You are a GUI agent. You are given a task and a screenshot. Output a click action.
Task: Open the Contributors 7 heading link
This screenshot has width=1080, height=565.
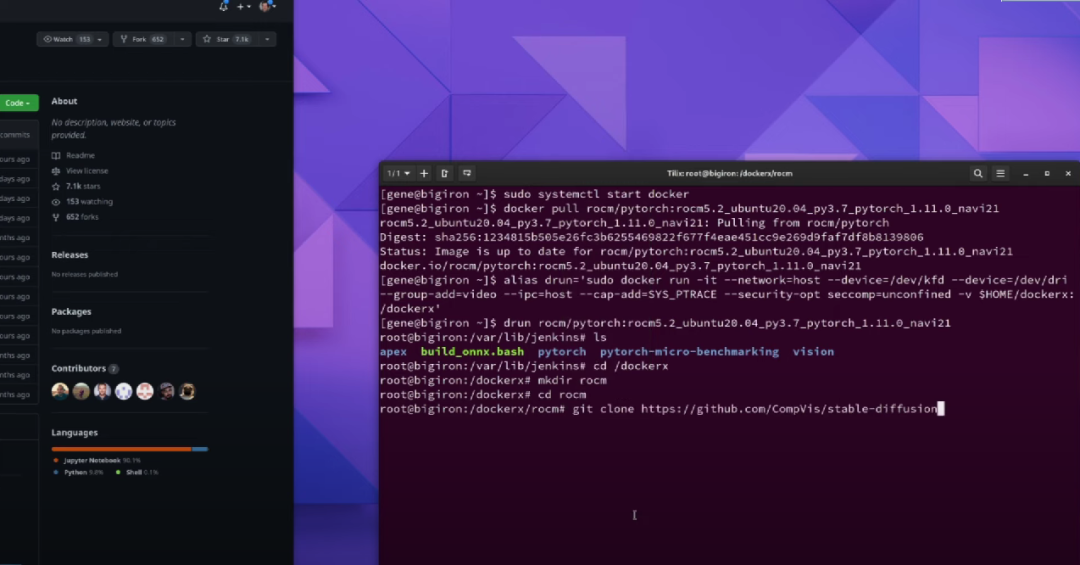point(85,368)
